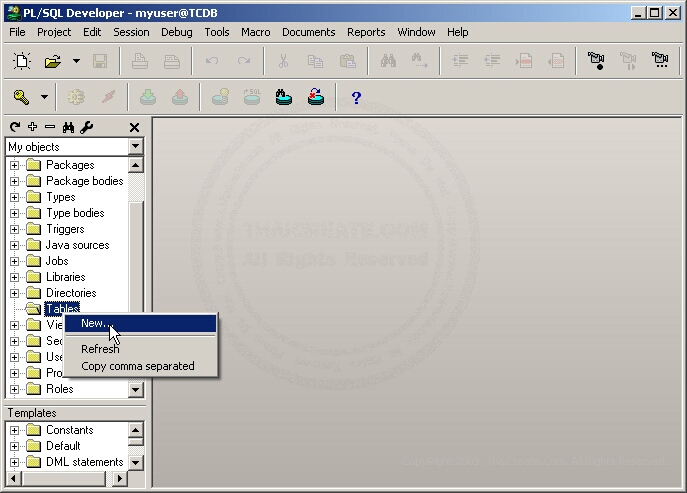The width and height of the screenshot is (687, 493).
Task: Open the My objects filter dropdown
Action: (x=135, y=147)
